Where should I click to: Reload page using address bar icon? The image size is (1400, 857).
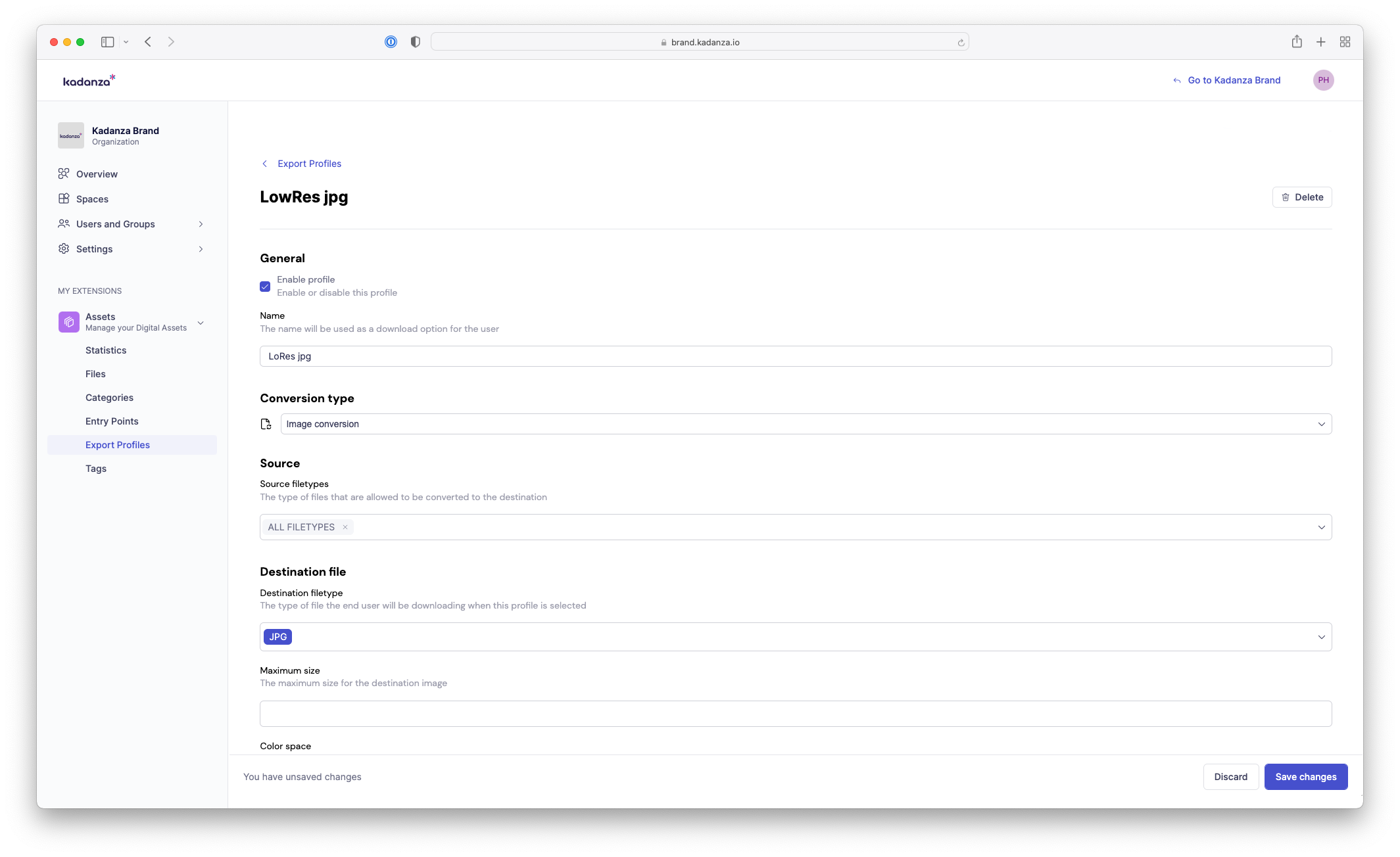coord(961,43)
